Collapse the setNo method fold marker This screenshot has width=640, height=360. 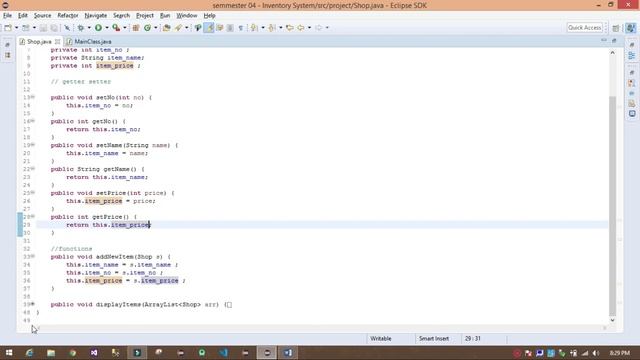click(x=33, y=97)
